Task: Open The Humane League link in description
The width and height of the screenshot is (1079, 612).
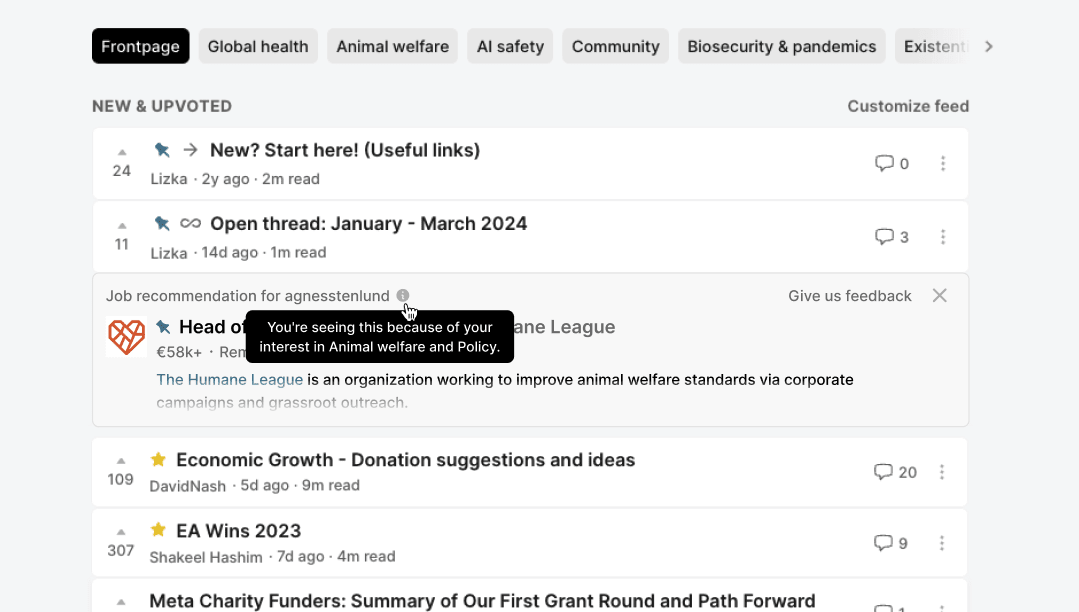Action: pos(229,380)
